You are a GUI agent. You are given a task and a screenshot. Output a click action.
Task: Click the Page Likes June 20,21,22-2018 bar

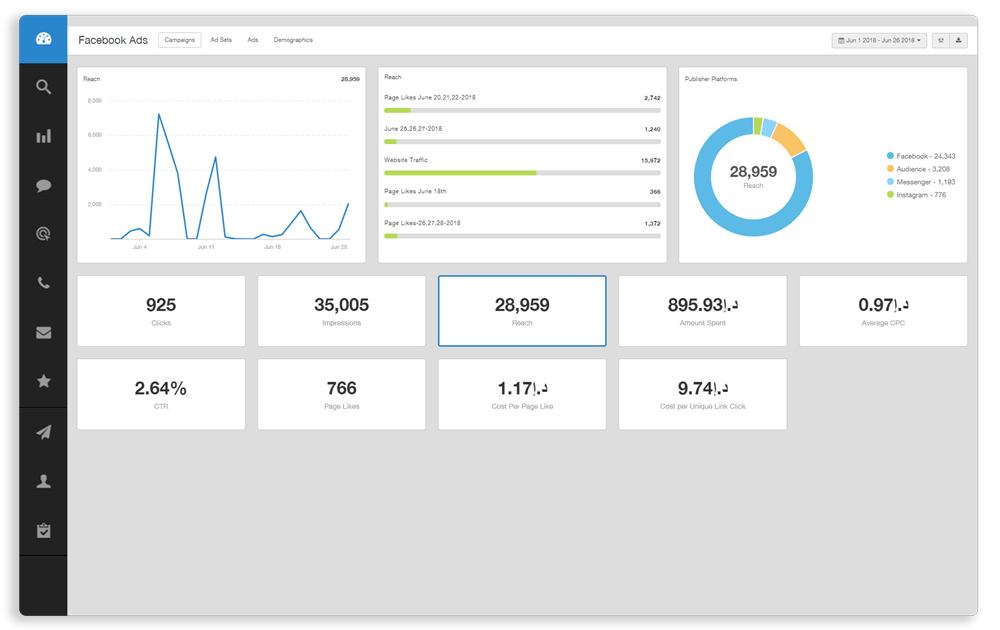[x=522, y=110]
